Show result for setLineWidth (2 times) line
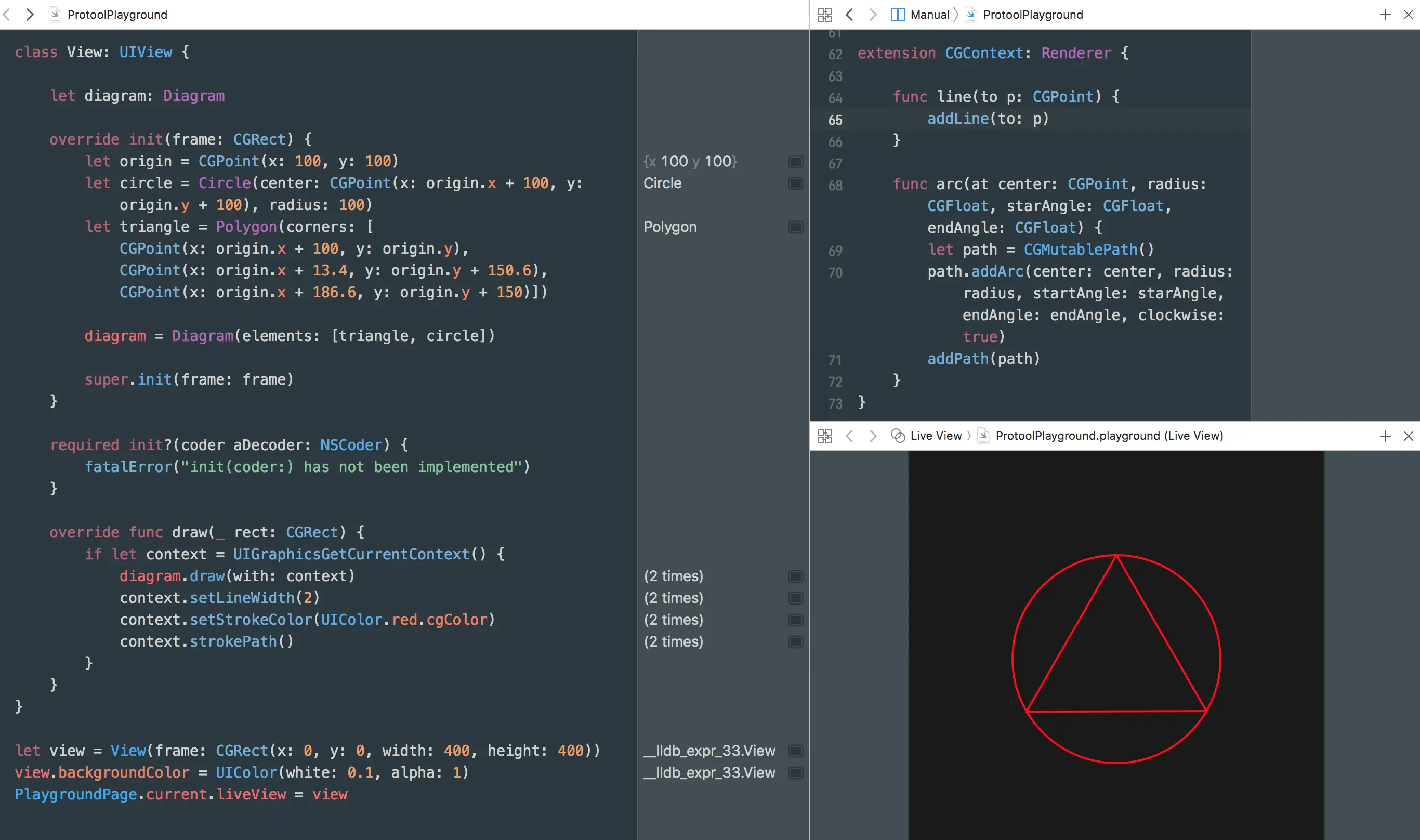 795,598
